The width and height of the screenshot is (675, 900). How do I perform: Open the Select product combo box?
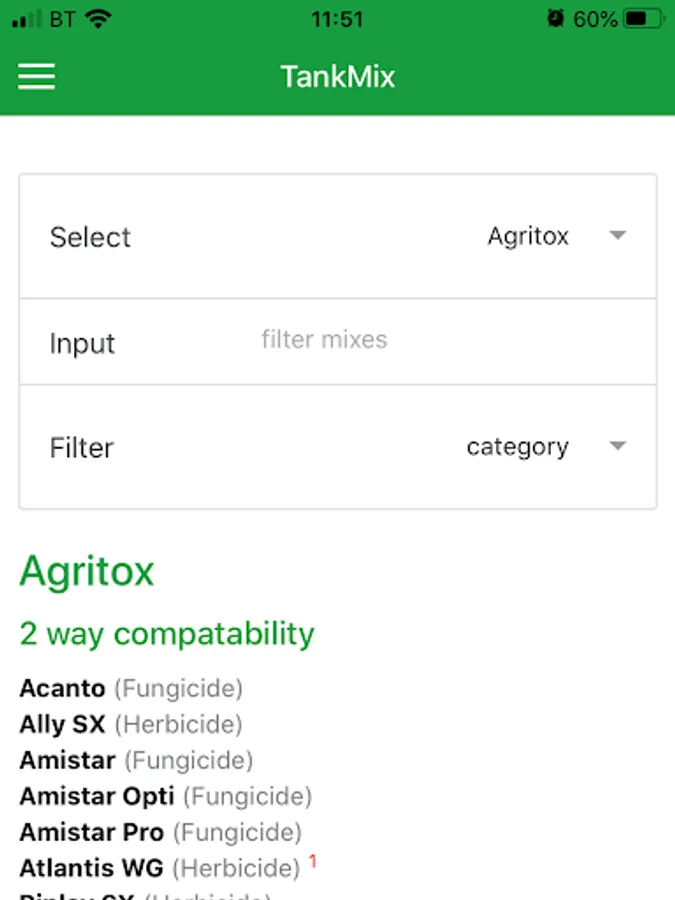click(338, 237)
